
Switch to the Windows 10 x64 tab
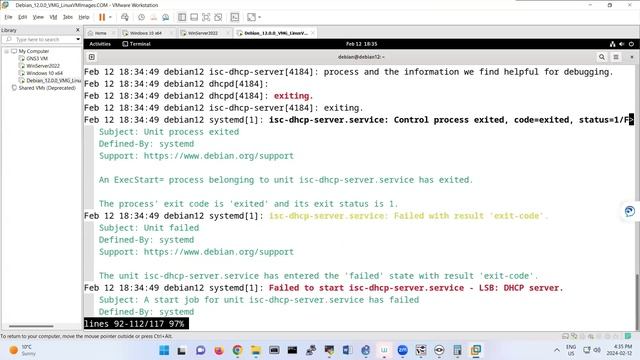coord(145,33)
